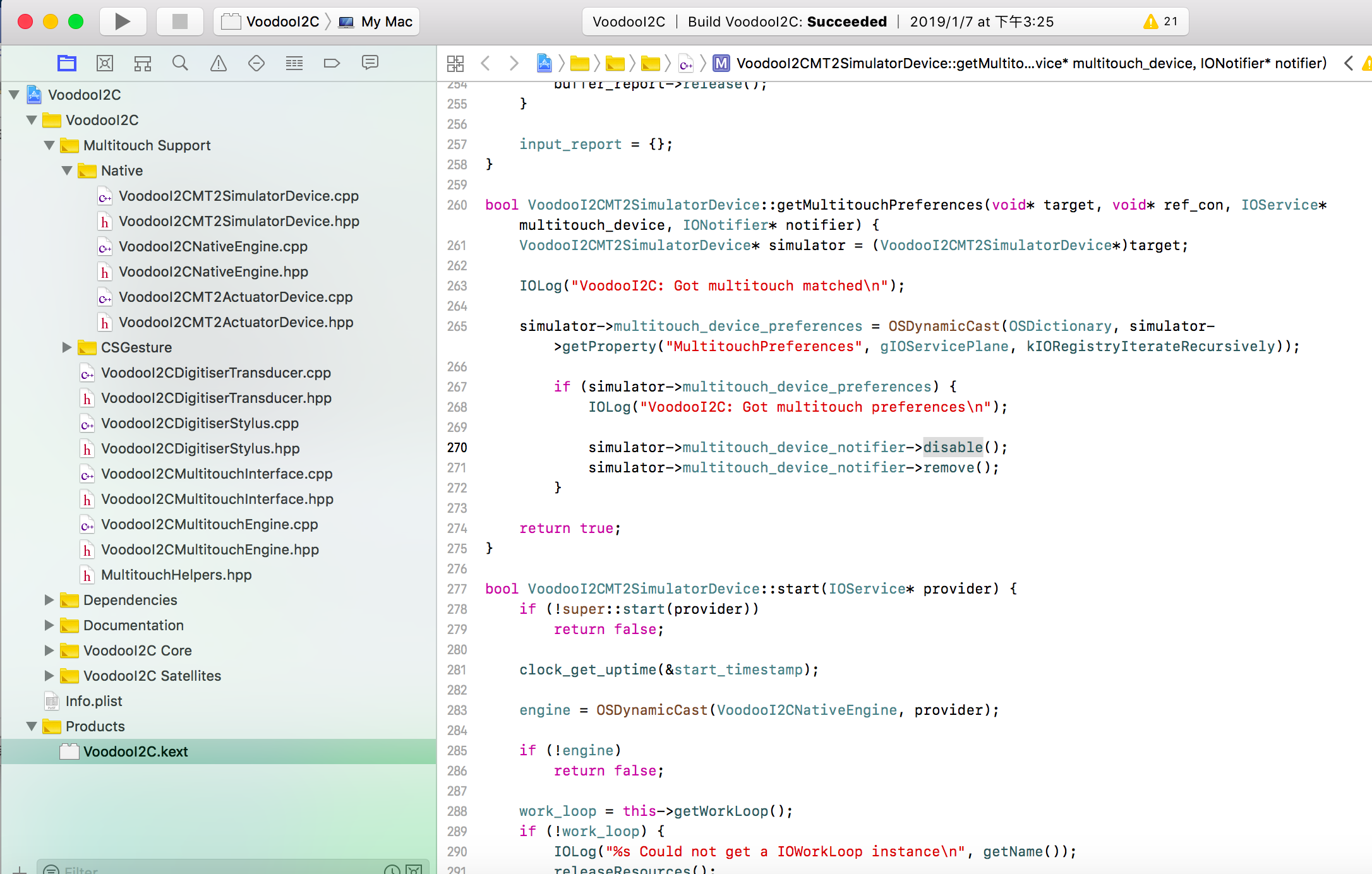Click the red close window button
Viewport: 1372px width, 874px height.
(25, 21)
